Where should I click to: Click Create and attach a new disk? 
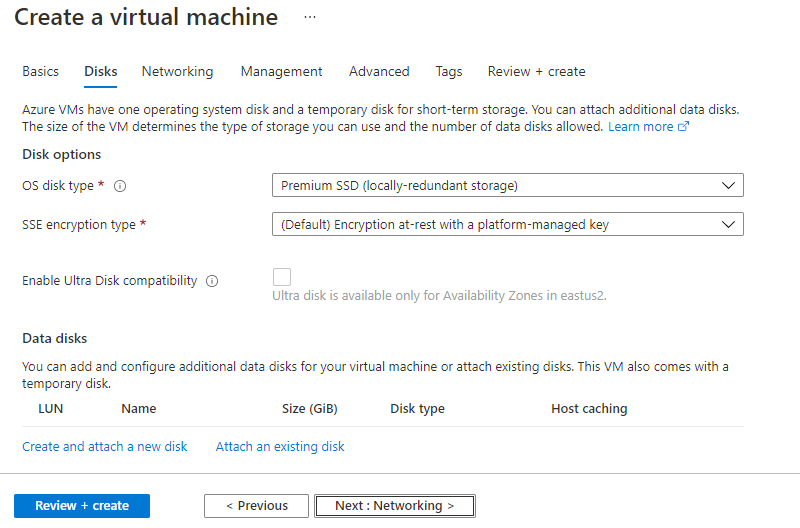pyautogui.click(x=105, y=446)
